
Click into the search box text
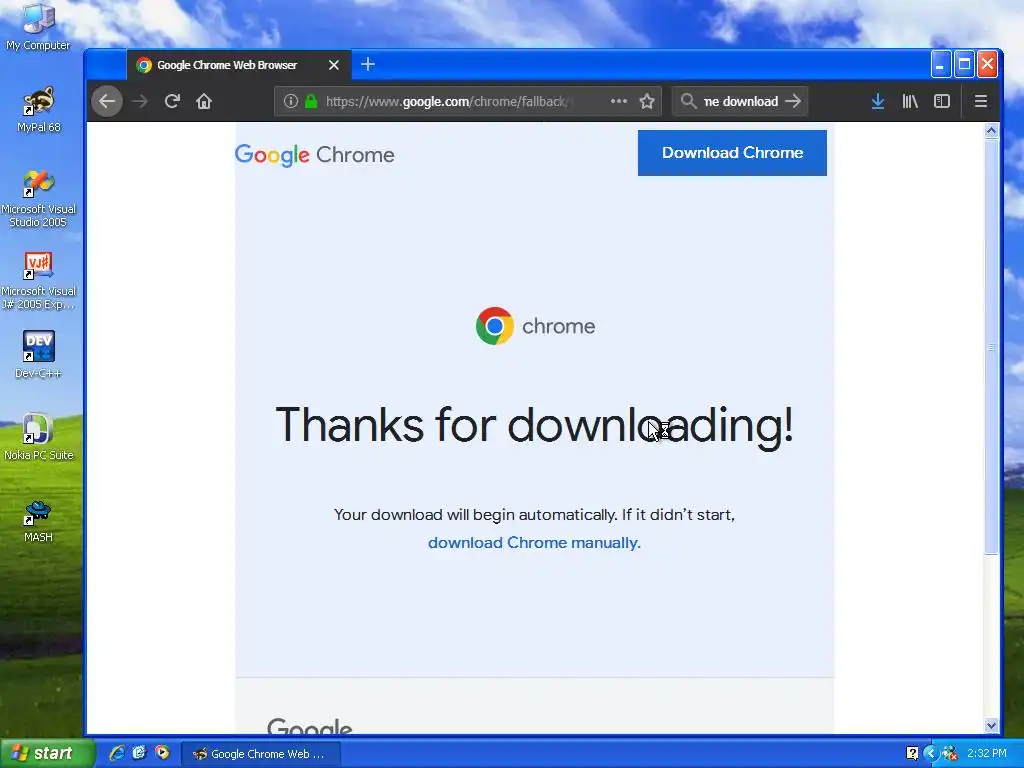coord(741,101)
